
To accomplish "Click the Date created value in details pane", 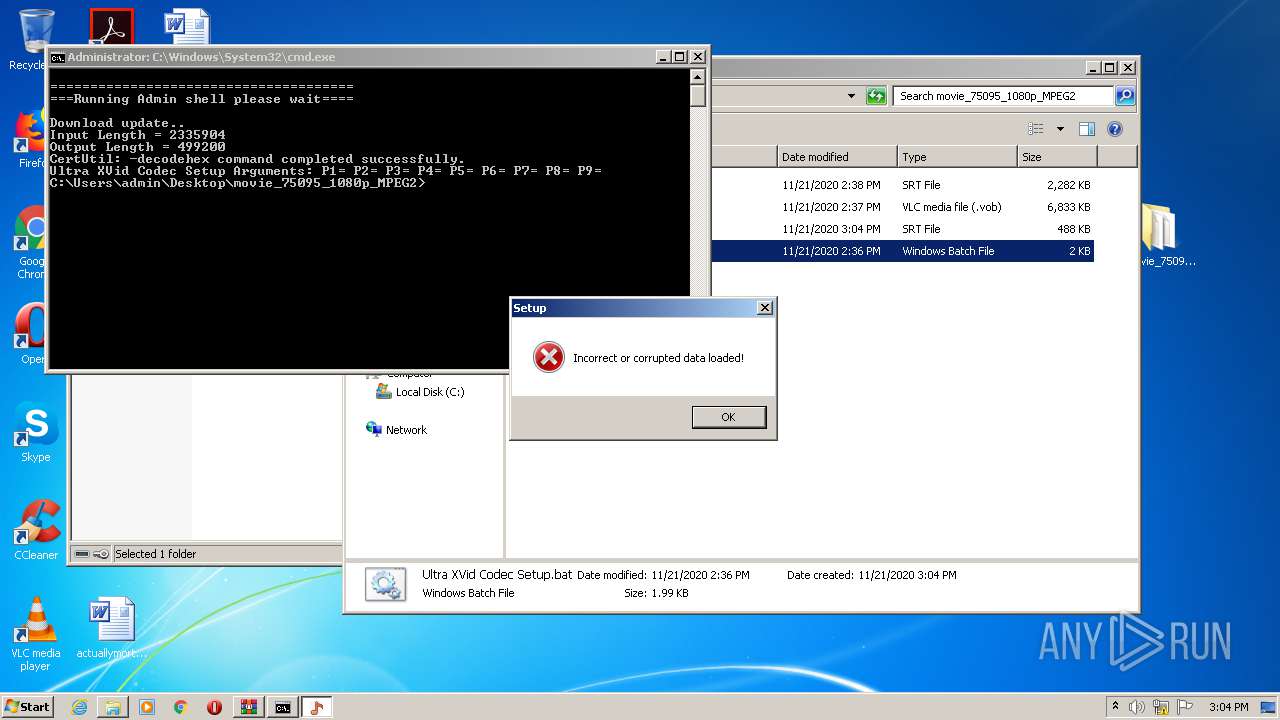I will (x=907, y=575).
